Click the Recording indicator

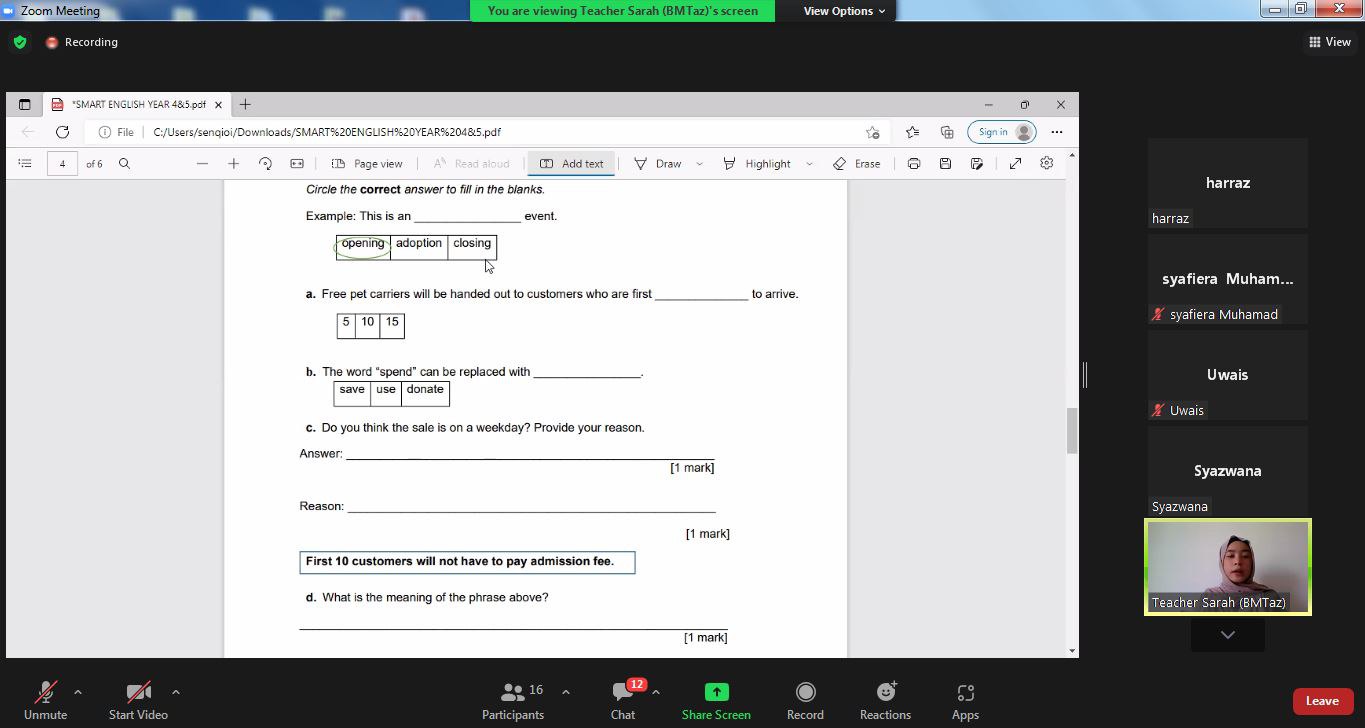pyautogui.click(x=82, y=42)
